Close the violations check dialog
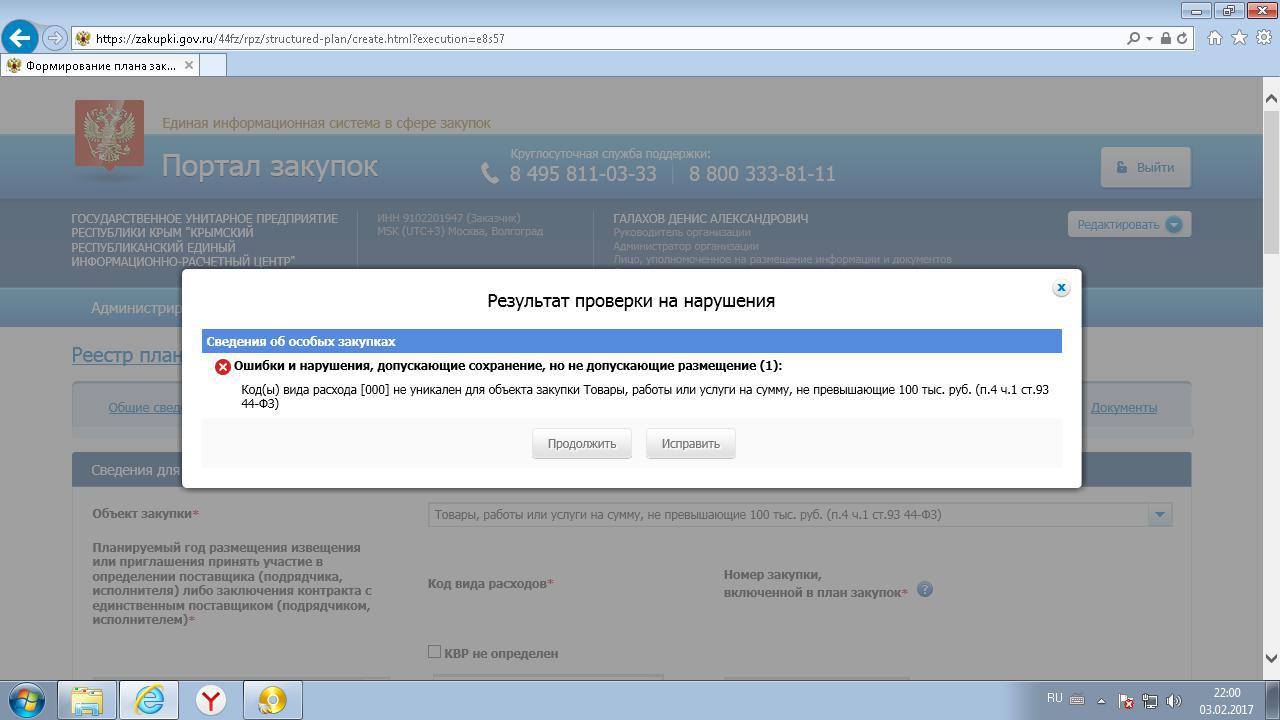Viewport: 1280px width, 720px height. (x=1061, y=288)
